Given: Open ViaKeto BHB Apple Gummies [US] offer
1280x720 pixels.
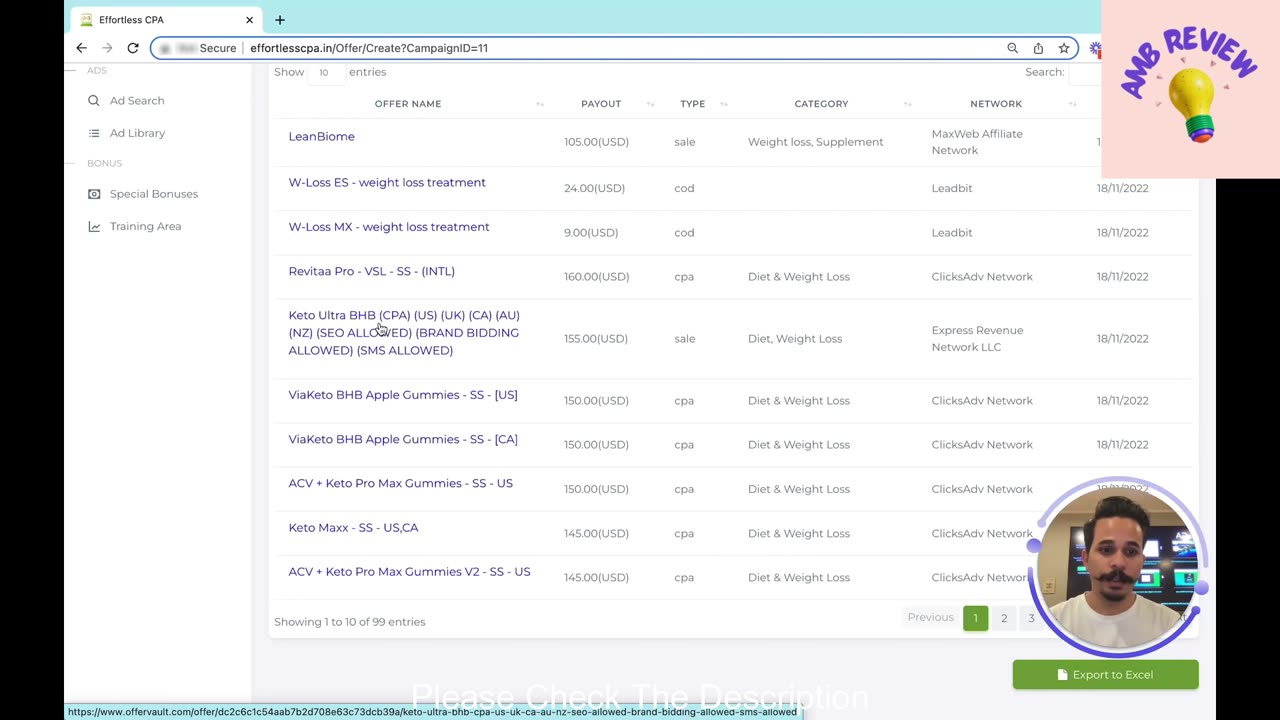Looking at the screenshot, I should tap(403, 395).
